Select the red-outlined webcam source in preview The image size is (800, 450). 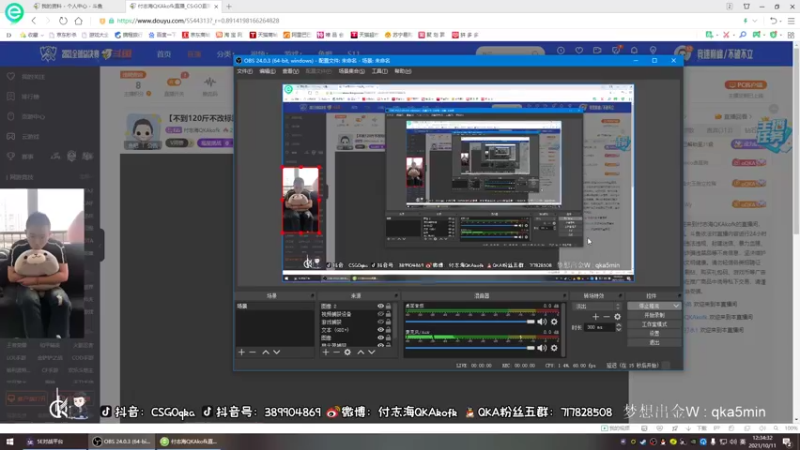pyautogui.click(x=301, y=200)
